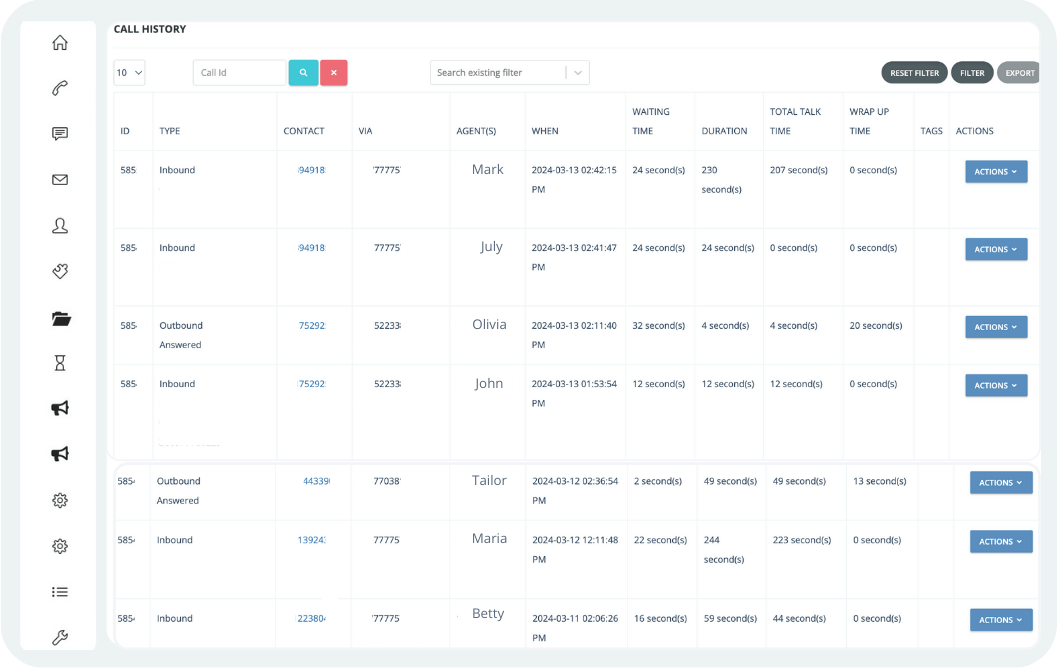Select the phone calls sidebar icon
Viewport: 1057px width, 669px height.
[x=59, y=88]
